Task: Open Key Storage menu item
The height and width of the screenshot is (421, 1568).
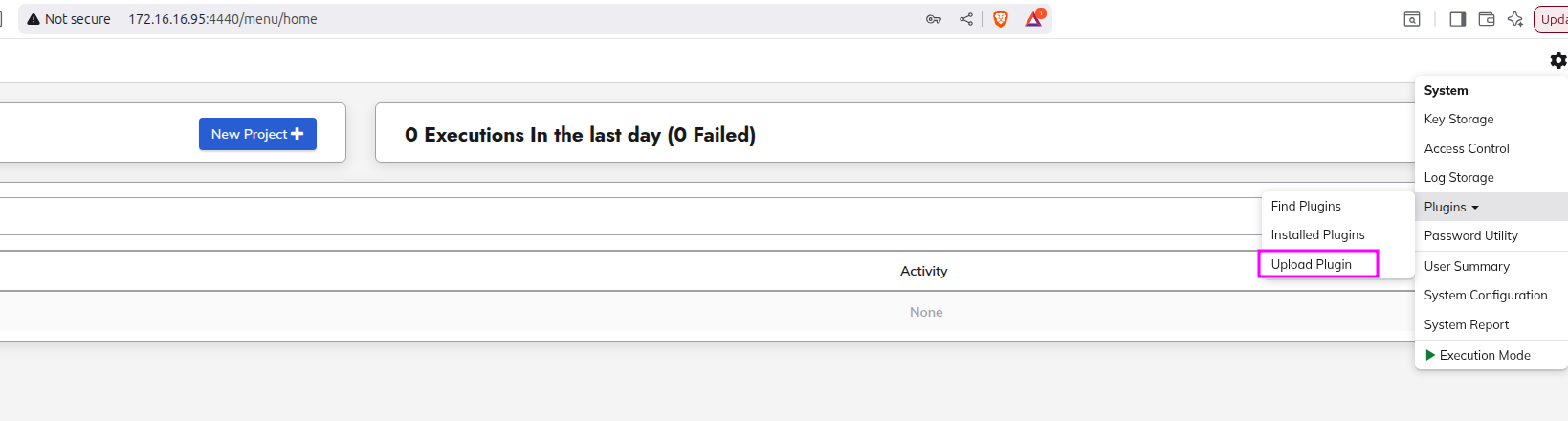Action: tap(1459, 119)
